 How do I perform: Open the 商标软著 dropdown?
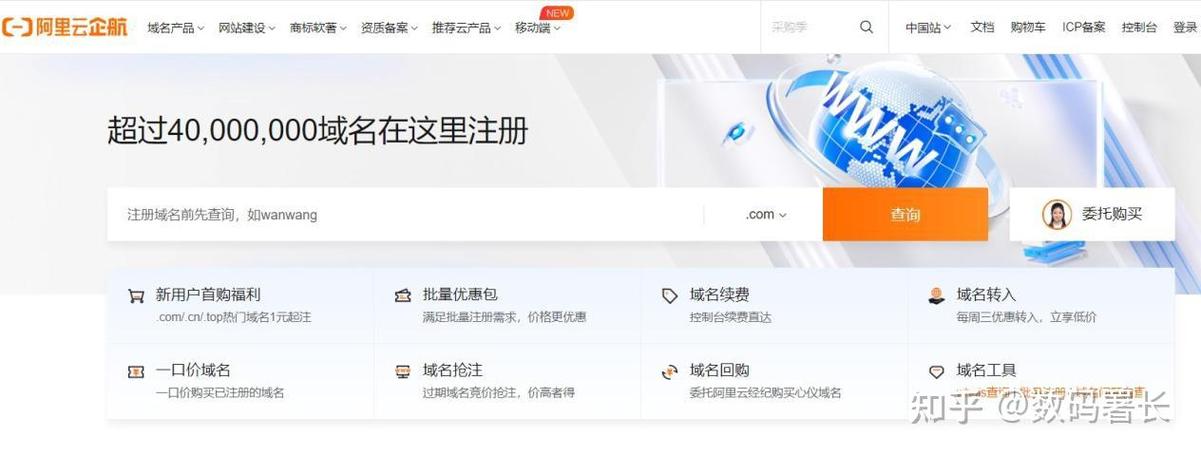click(318, 28)
